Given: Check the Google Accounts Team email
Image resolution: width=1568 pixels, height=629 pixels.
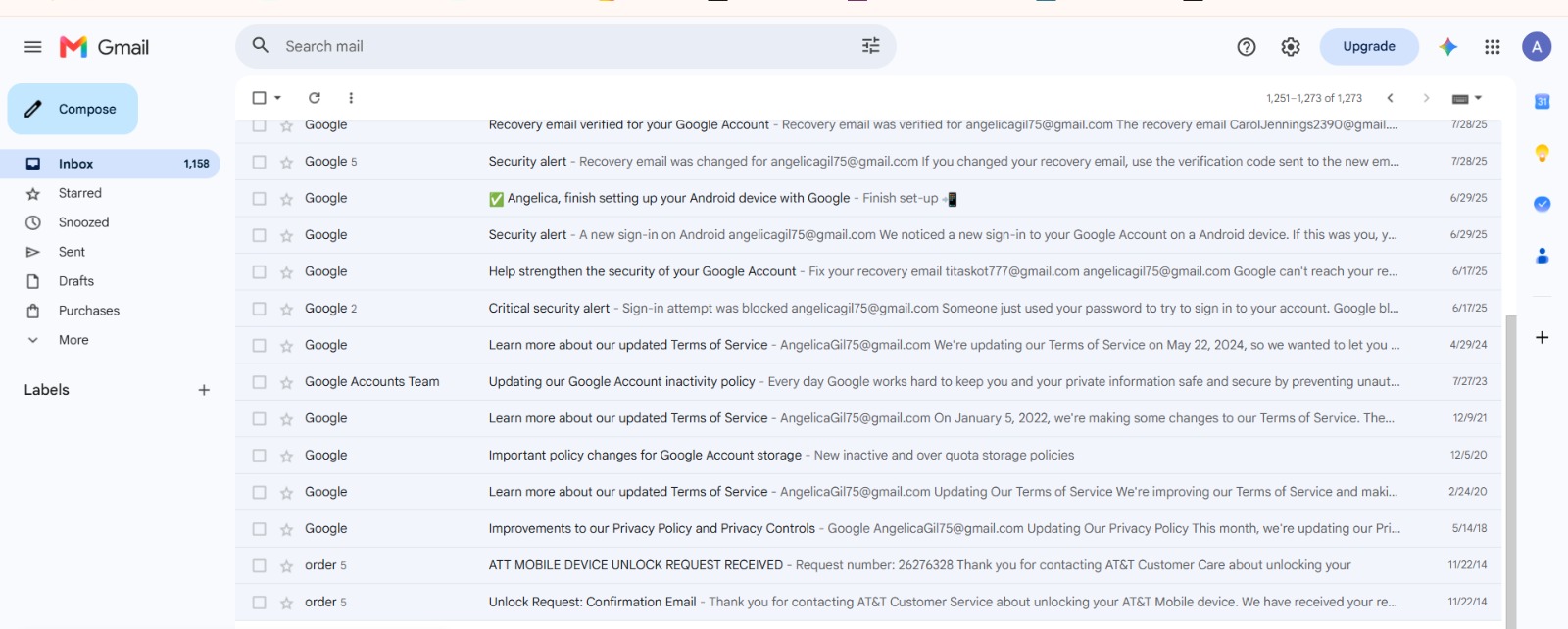Looking at the screenshot, I should click(x=259, y=382).
